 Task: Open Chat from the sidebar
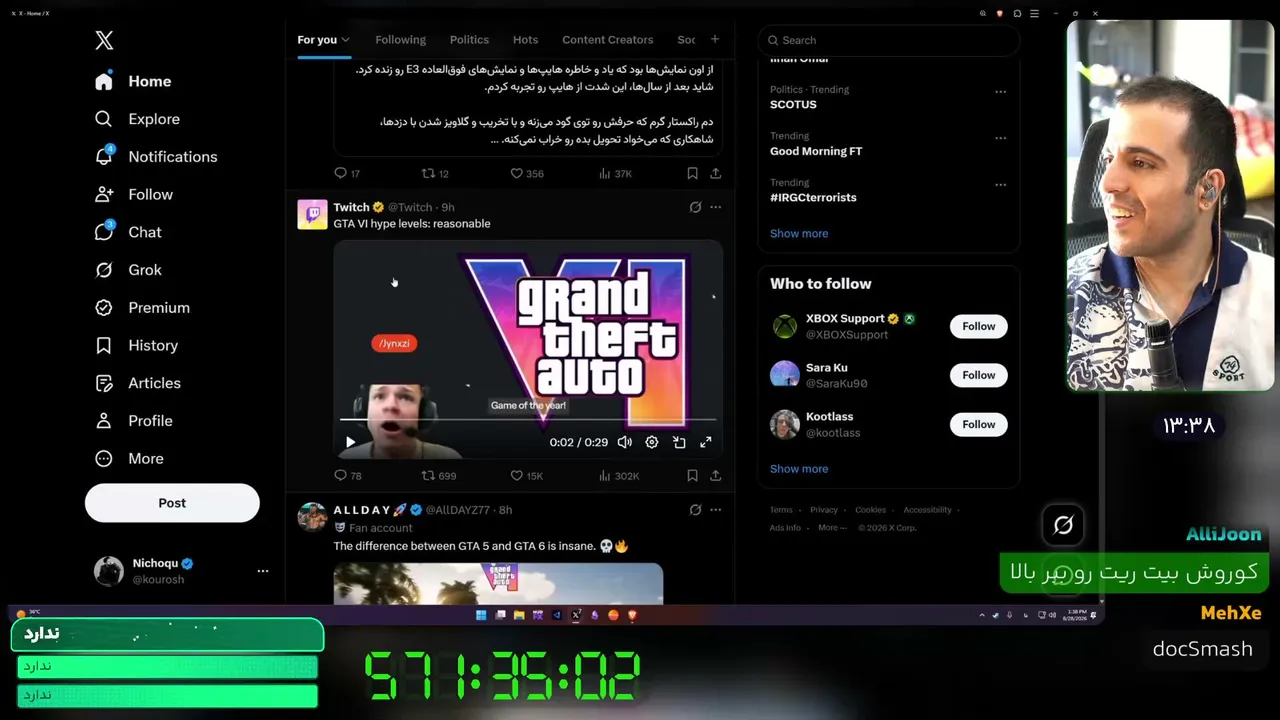click(x=128, y=232)
